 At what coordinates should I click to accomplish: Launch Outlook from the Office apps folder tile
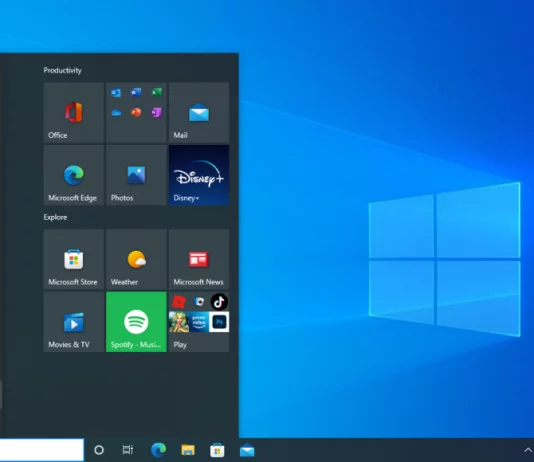(116, 93)
